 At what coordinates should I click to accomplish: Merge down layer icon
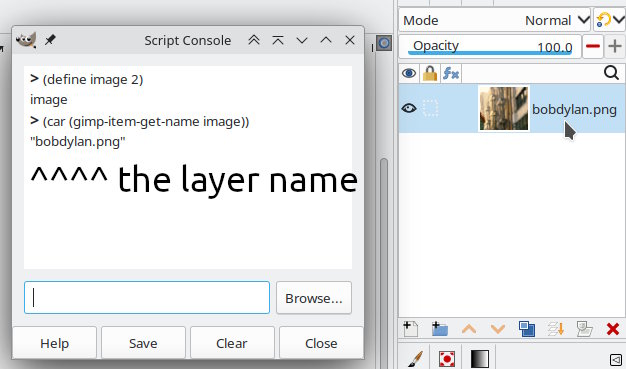[x=555, y=329]
